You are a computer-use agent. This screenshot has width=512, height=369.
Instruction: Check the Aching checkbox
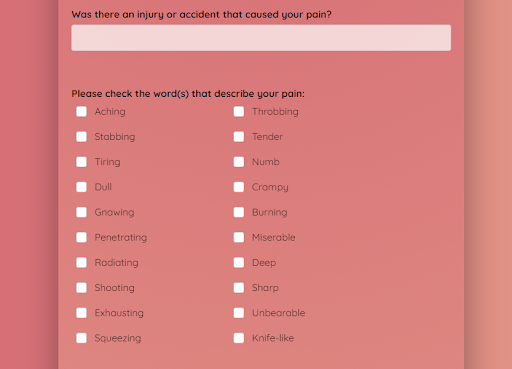pyautogui.click(x=81, y=111)
